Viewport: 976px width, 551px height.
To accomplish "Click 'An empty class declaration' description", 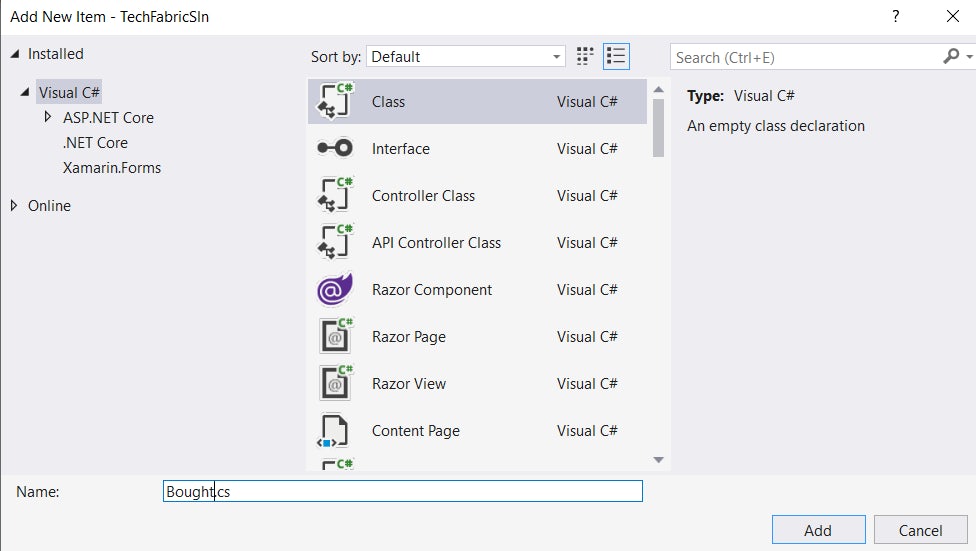I will pyautogui.click(x=776, y=126).
